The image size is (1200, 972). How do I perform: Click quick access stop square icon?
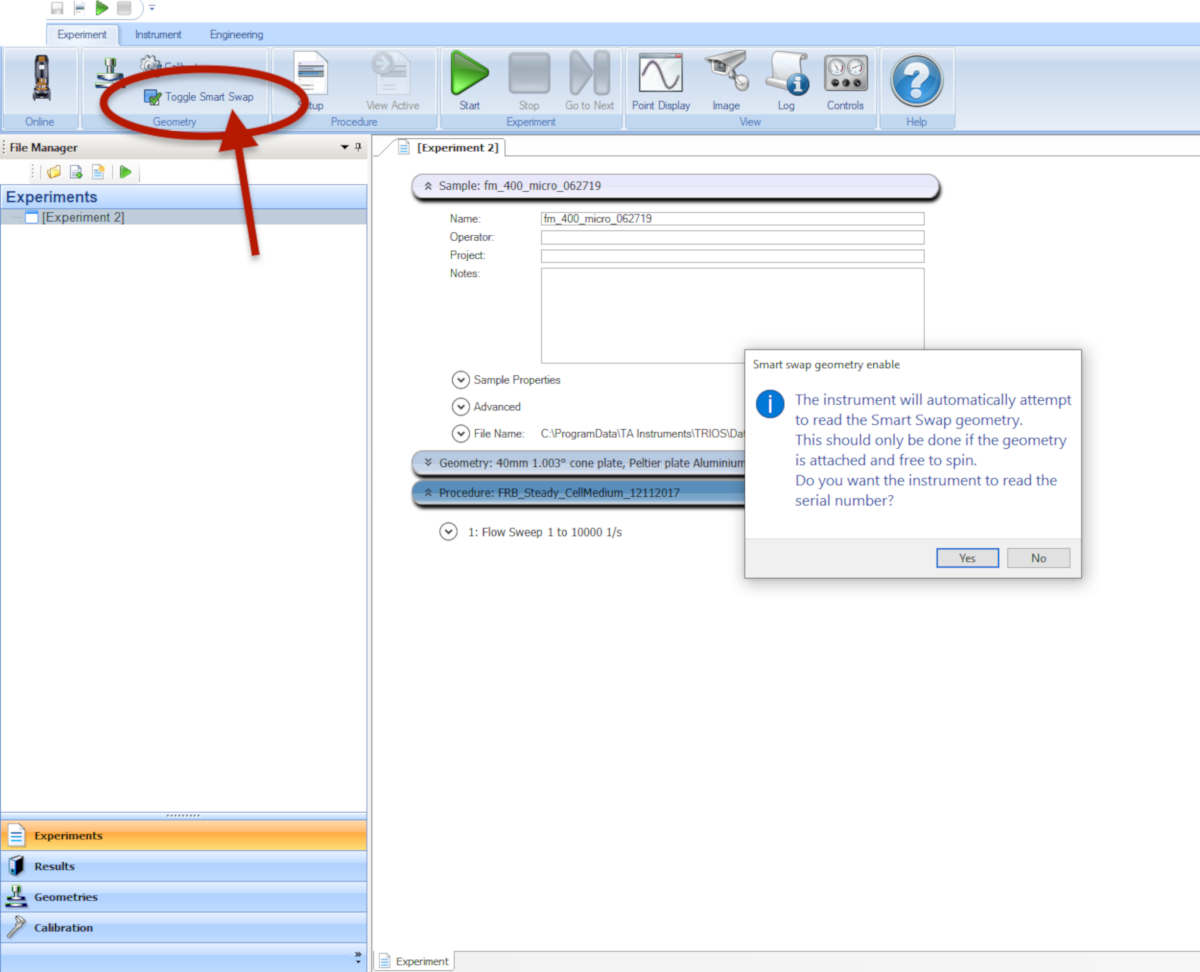124,8
